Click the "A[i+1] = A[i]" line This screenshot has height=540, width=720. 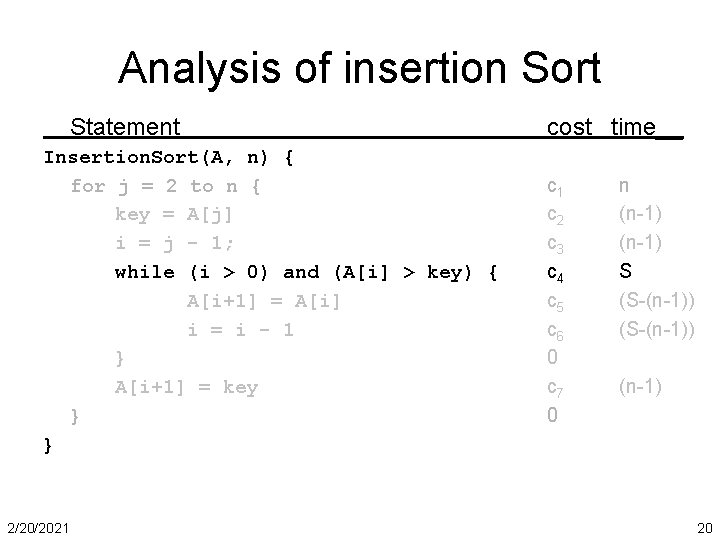tap(264, 300)
